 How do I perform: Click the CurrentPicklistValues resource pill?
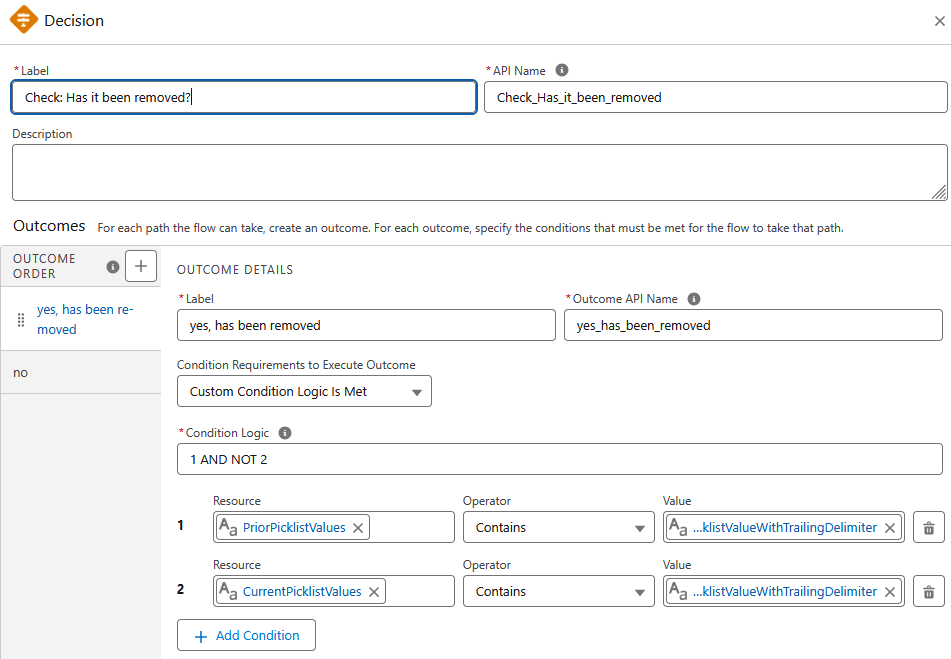(x=301, y=592)
